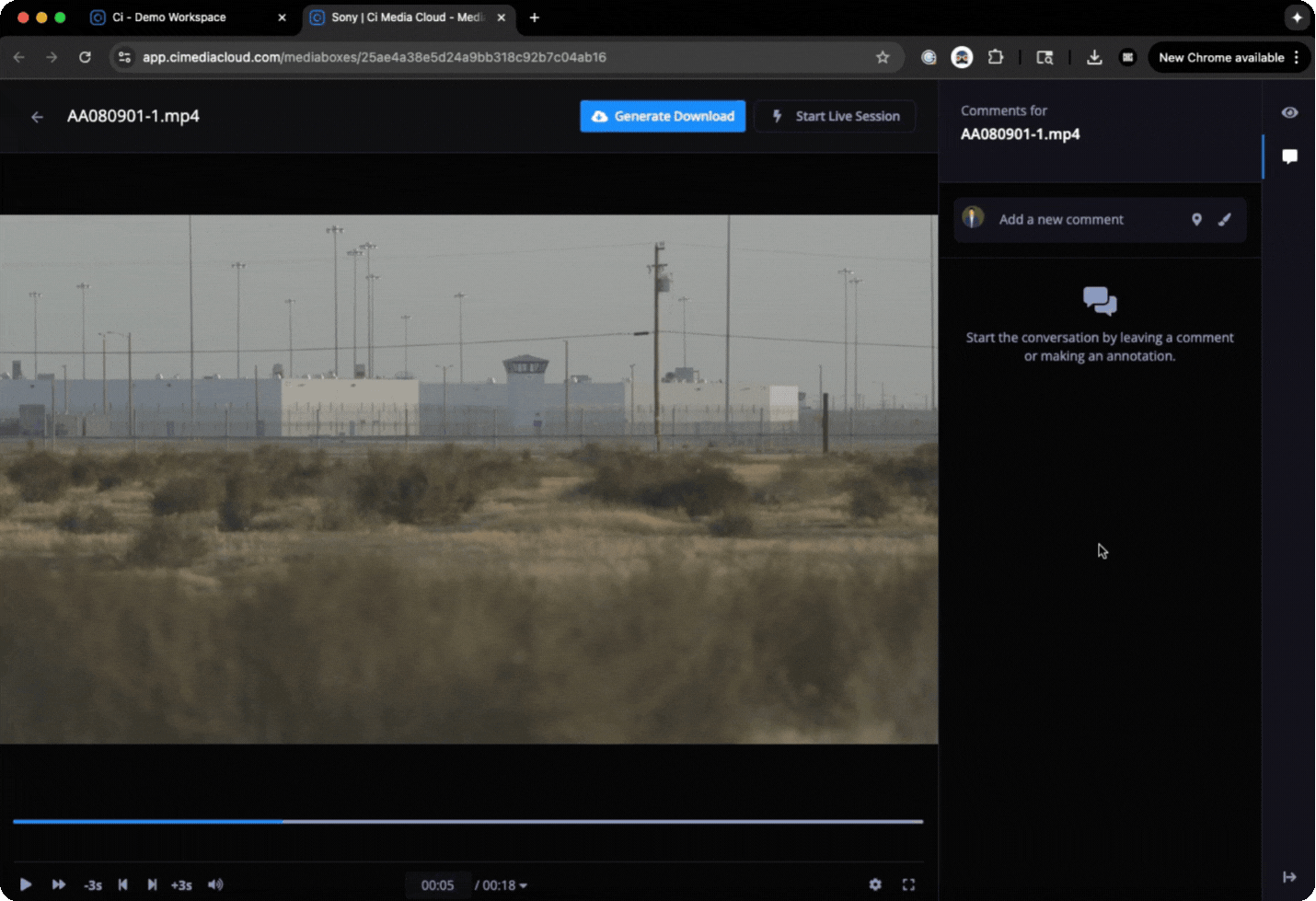Toggle the eye preview panel icon

pos(1289,112)
